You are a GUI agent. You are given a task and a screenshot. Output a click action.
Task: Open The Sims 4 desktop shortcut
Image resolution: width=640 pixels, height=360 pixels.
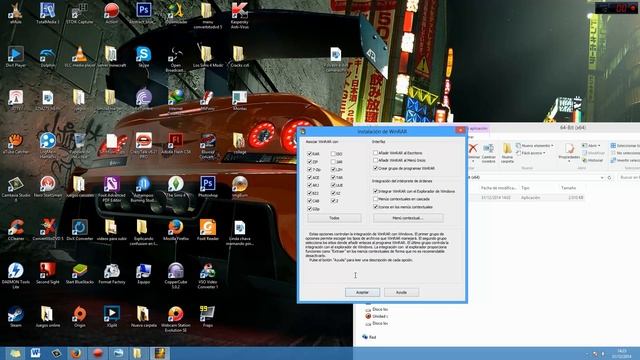click(x=176, y=187)
